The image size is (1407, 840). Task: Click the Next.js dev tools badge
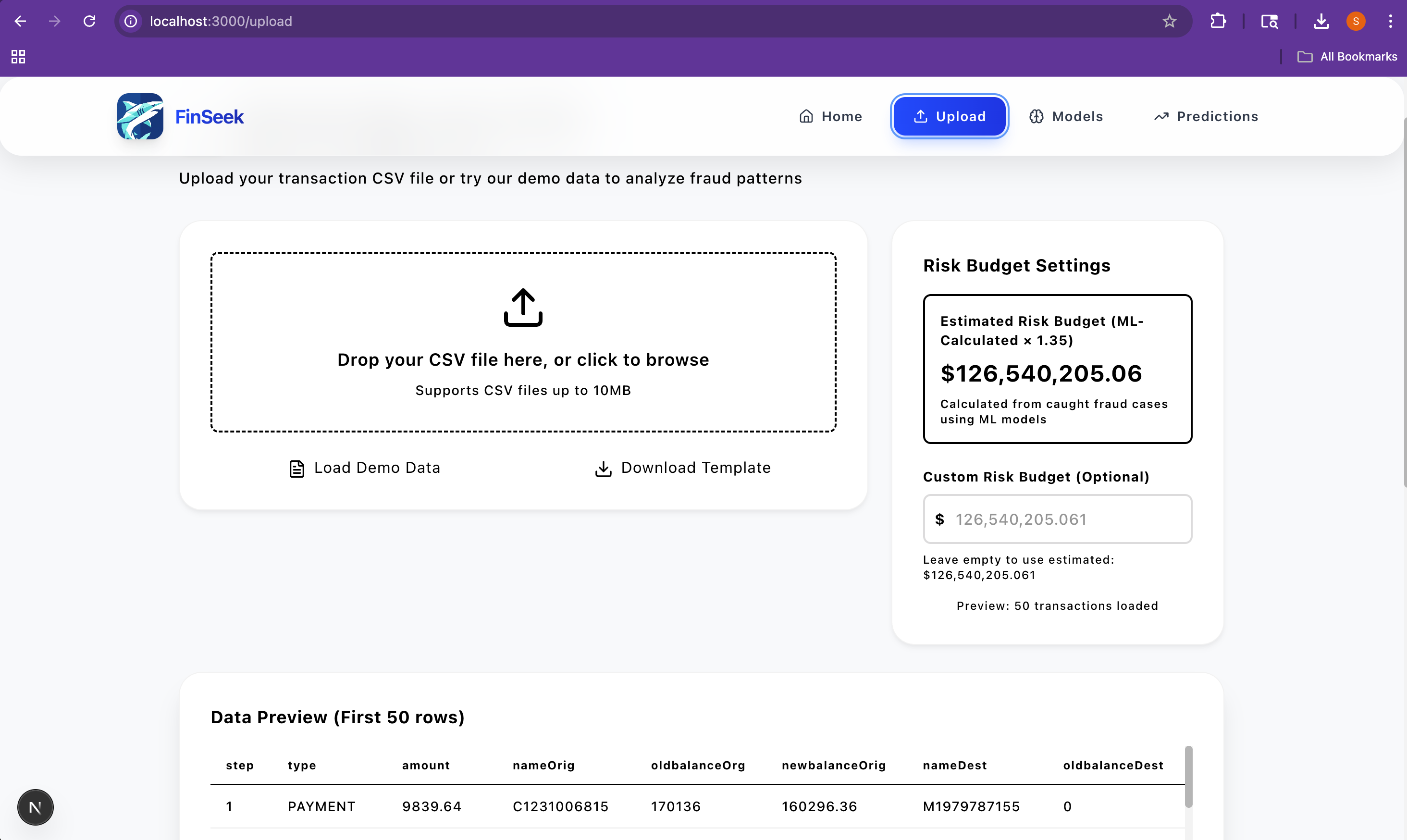35,807
